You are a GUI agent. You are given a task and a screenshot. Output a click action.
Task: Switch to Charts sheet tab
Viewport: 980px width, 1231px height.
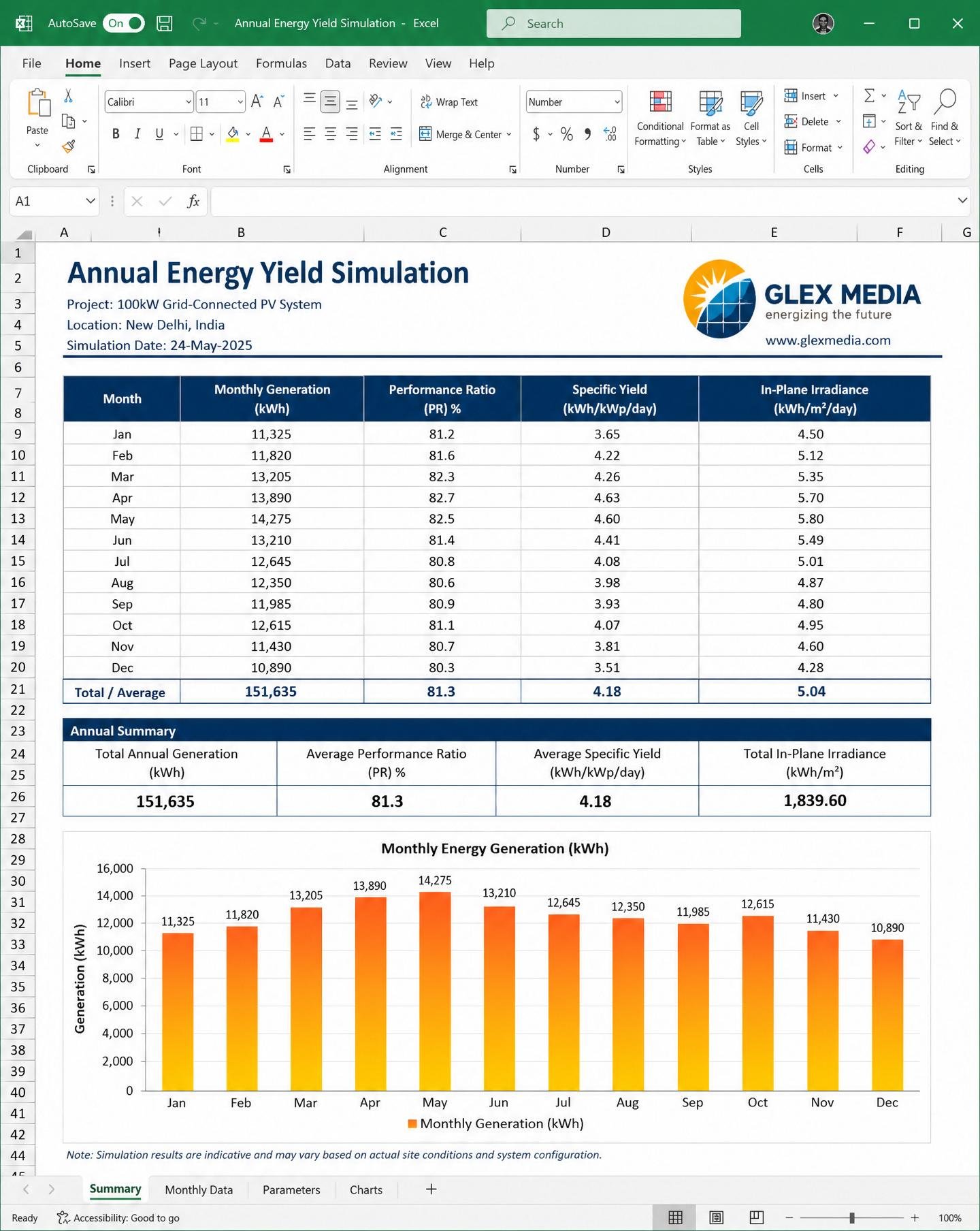click(x=366, y=1189)
